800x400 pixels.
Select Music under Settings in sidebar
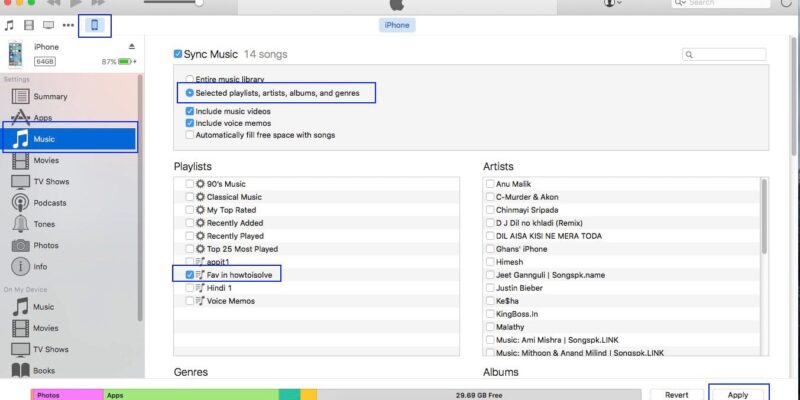coord(69,139)
